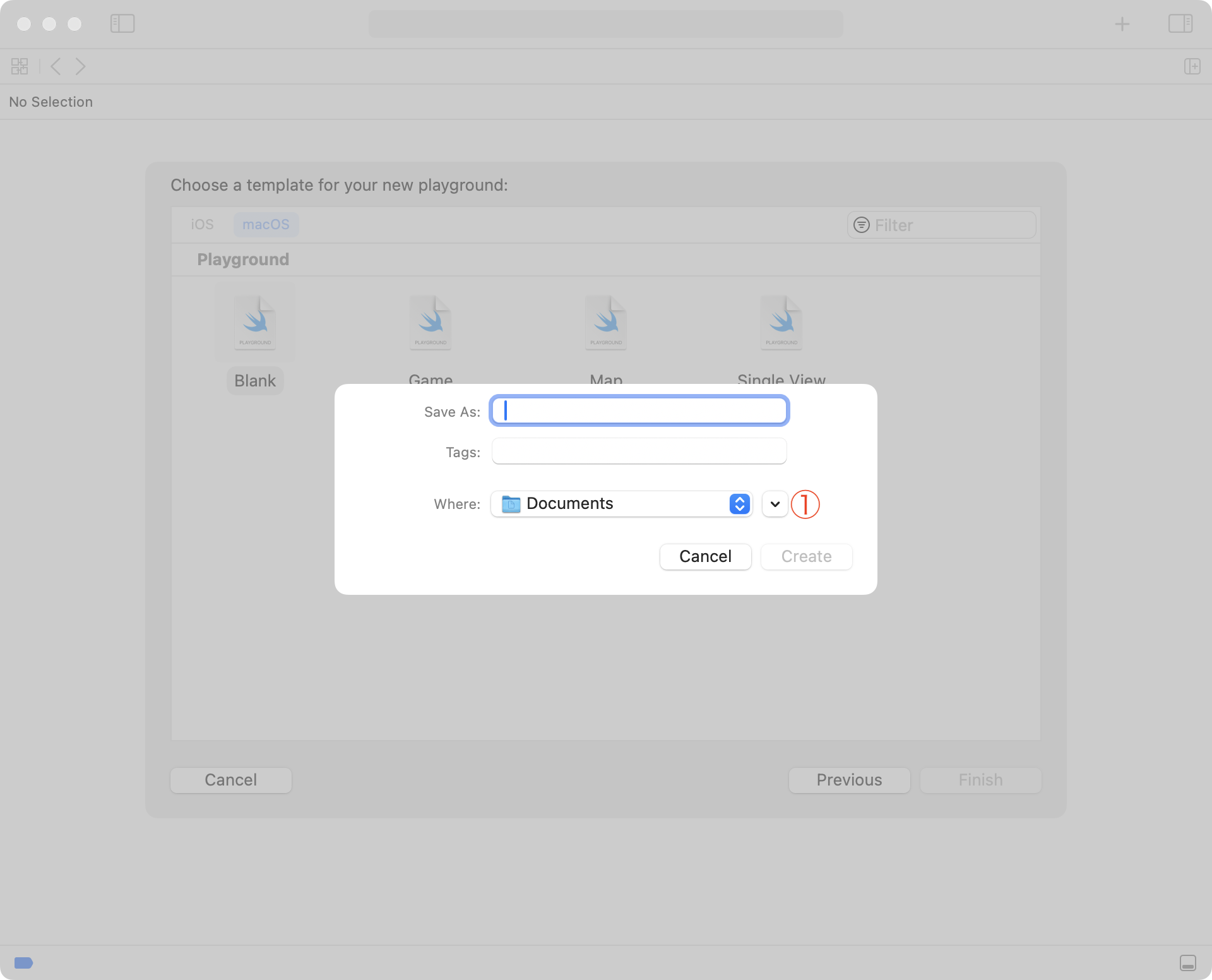Image resolution: width=1212 pixels, height=980 pixels.
Task: Click the plus library icon
Action: click(1122, 24)
